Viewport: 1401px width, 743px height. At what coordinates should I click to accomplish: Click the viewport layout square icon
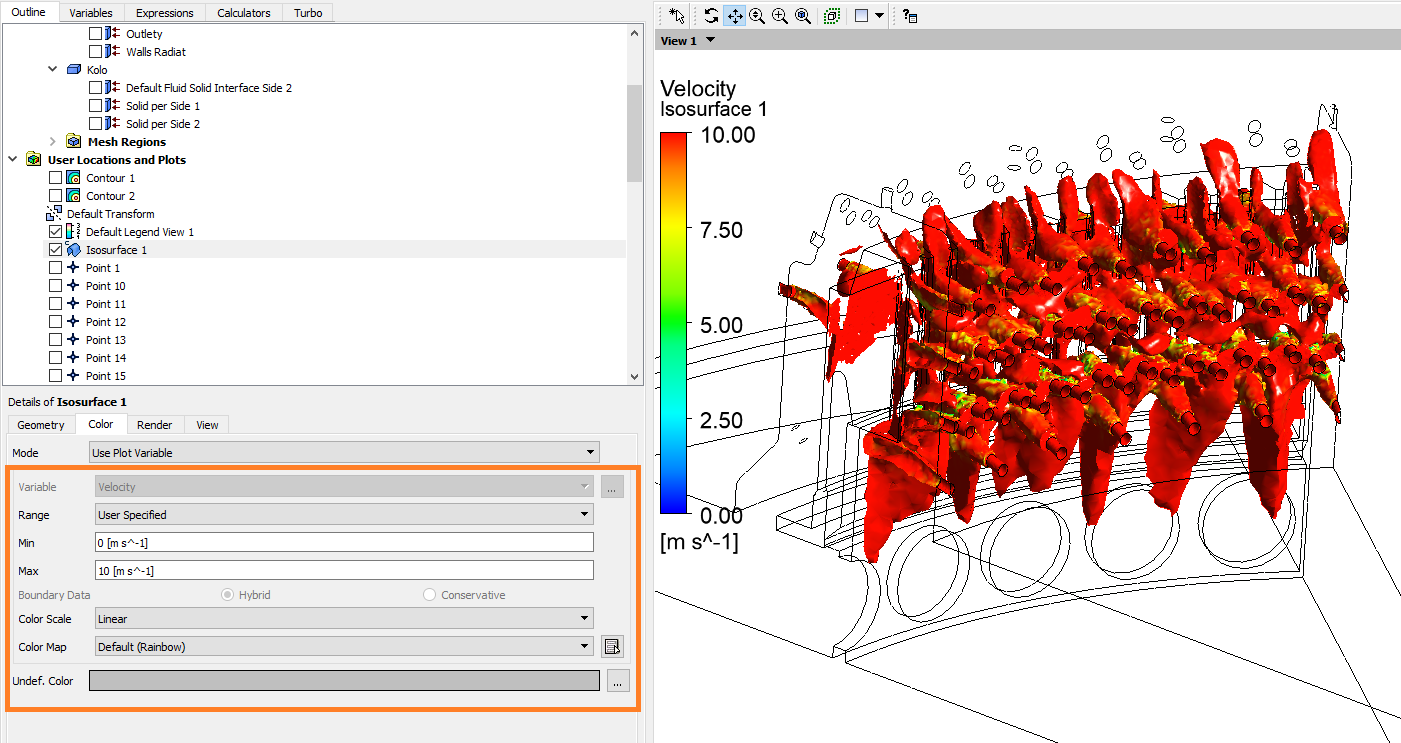(861, 16)
